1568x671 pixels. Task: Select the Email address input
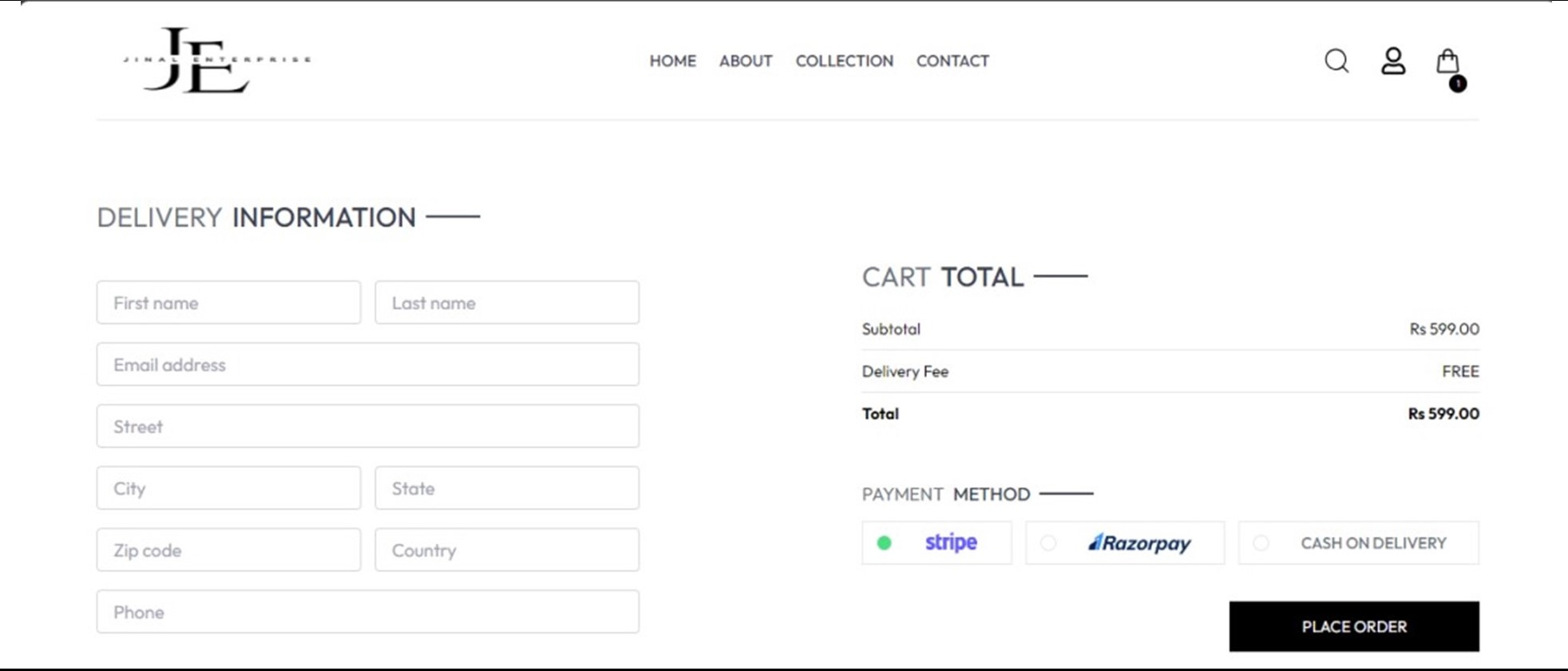coord(367,365)
